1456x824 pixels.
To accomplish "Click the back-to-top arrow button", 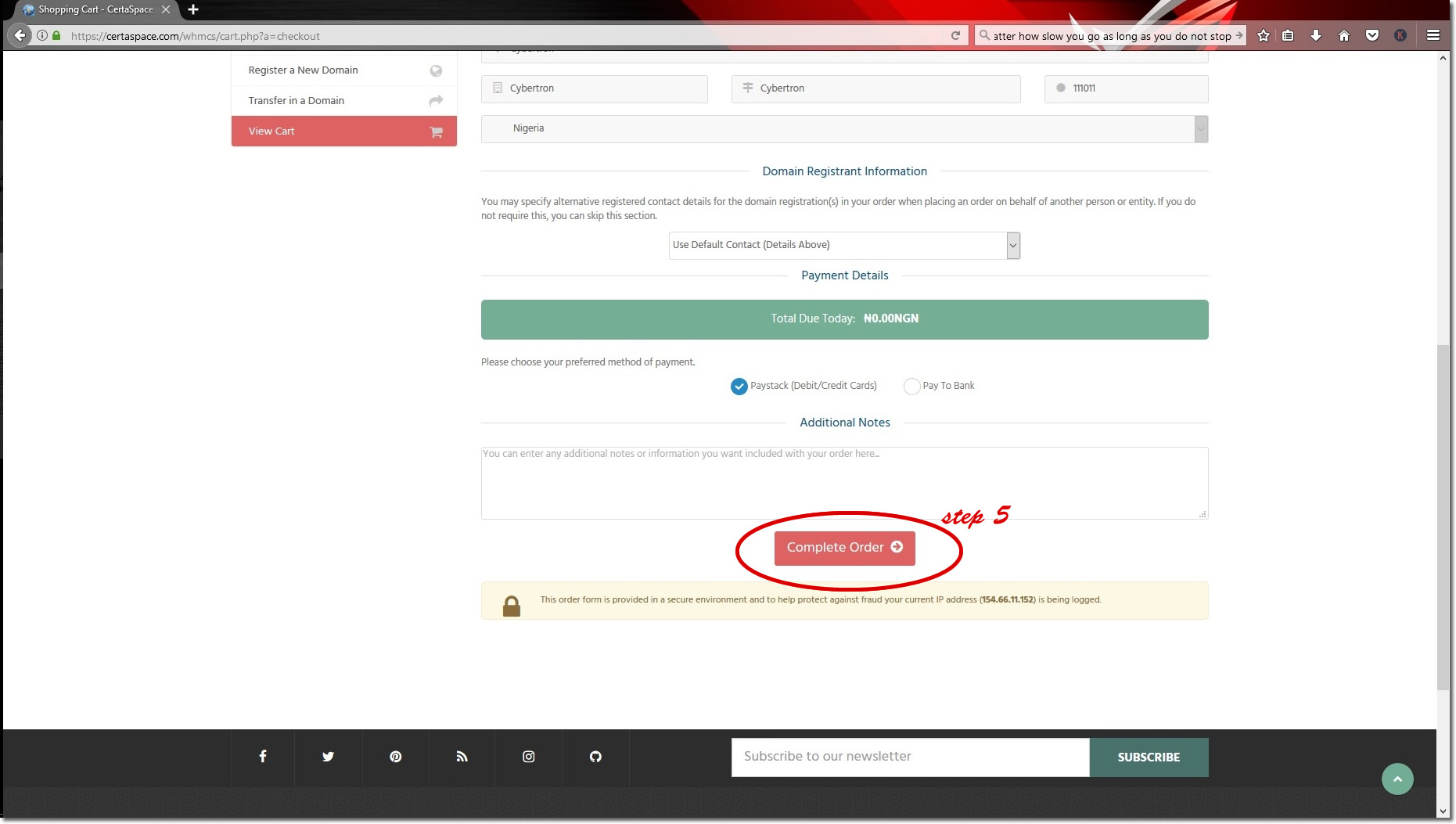I will pyautogui.click(x=1397, y=779).
